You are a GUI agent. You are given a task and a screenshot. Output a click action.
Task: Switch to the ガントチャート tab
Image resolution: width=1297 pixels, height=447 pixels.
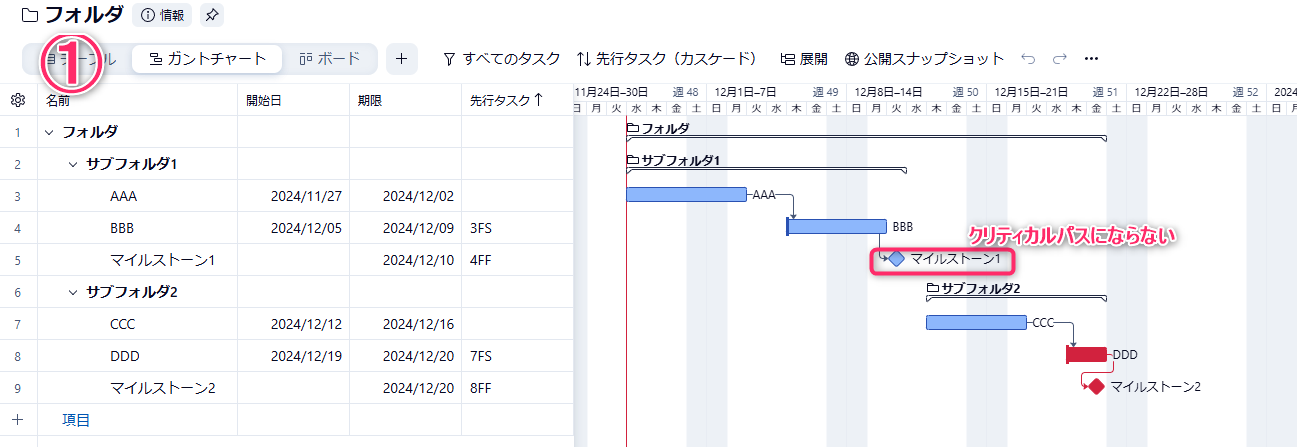(x=208, y=59)
